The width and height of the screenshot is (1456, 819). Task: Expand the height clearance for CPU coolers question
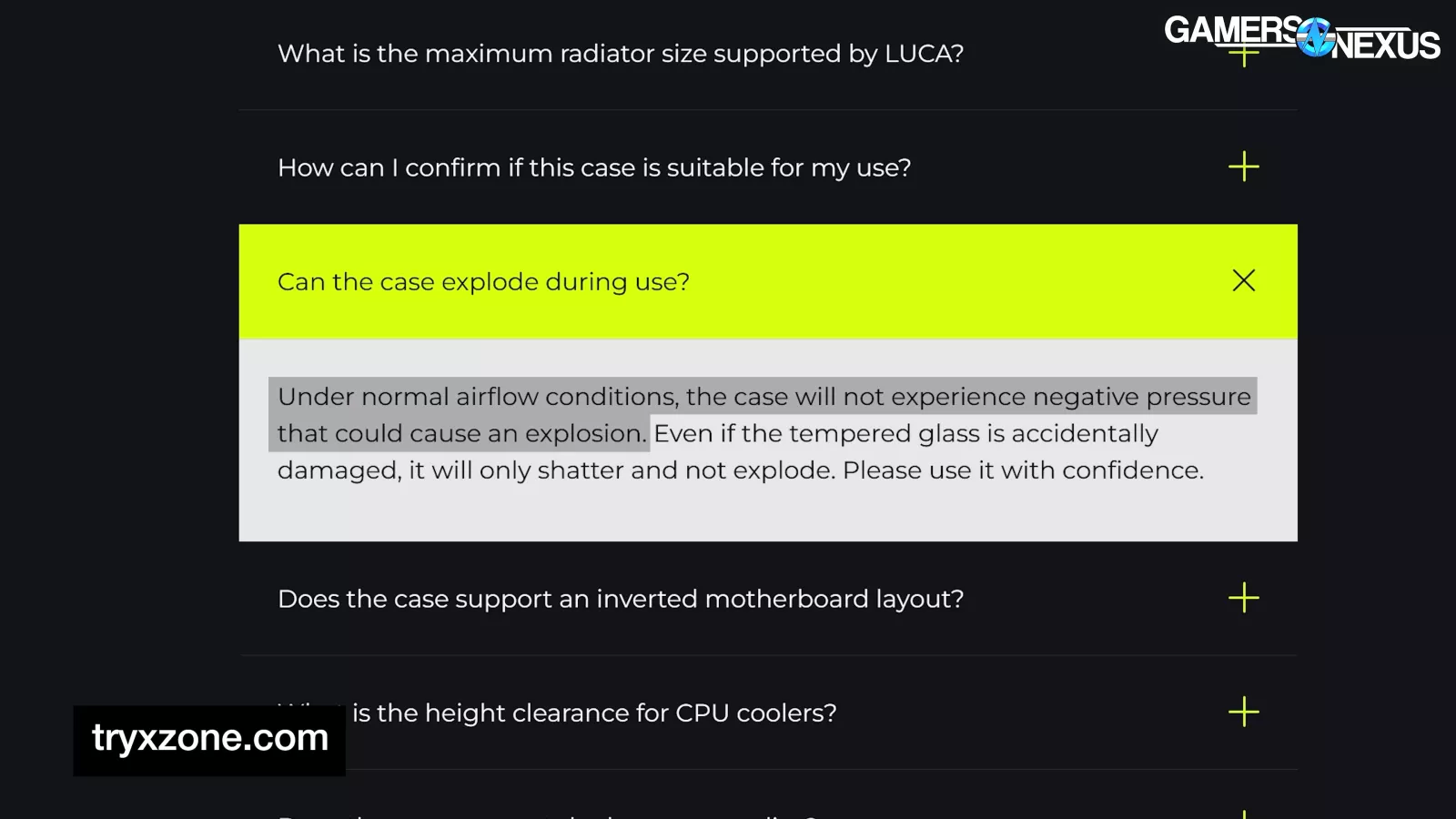(x=593, y=713)
